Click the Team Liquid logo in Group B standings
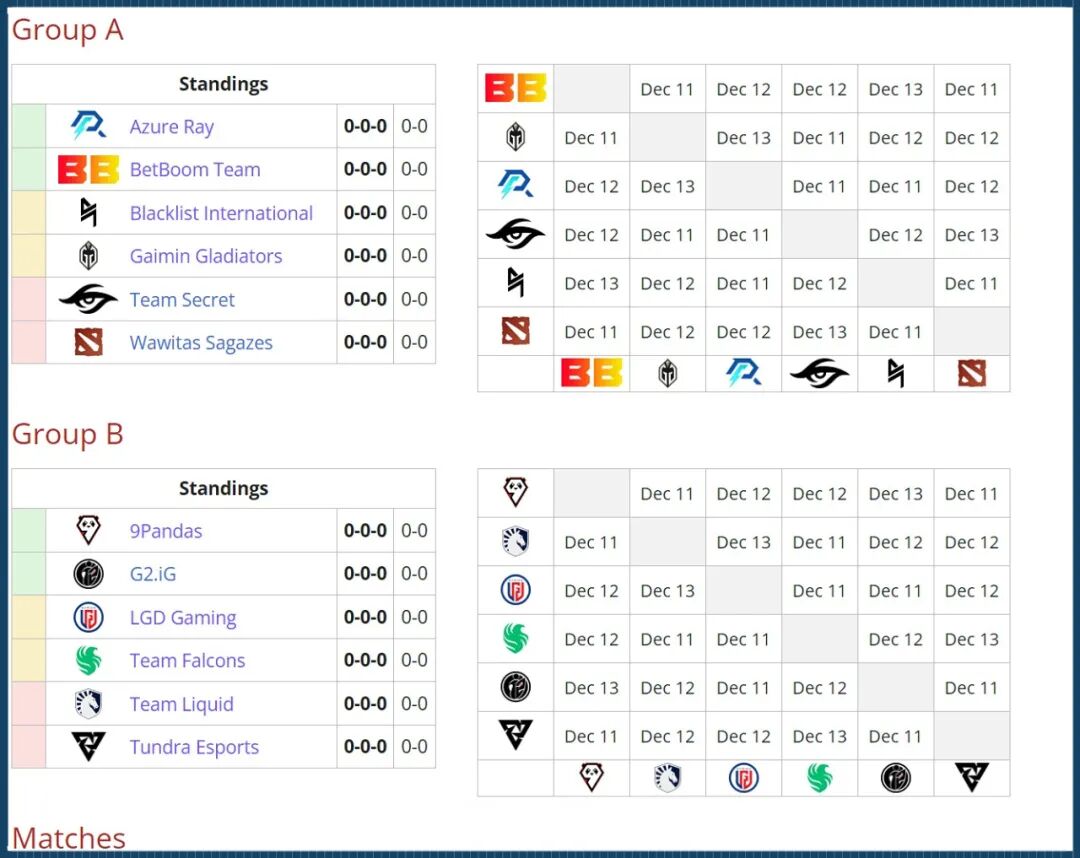Image resolution: width=1080 pixels, height=858 pixels. coord(88,703)
